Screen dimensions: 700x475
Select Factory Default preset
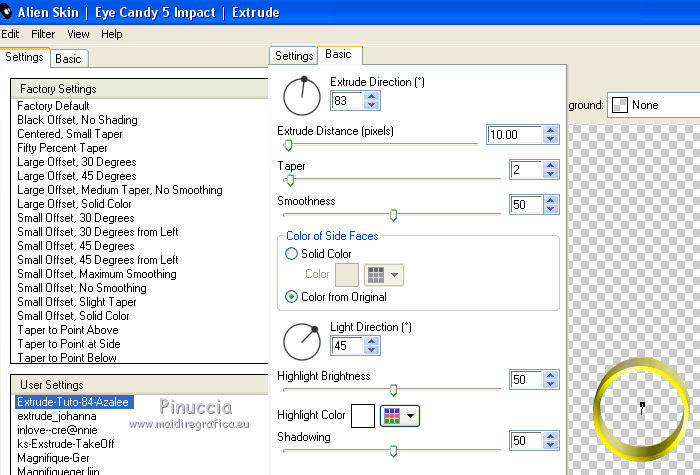point(53,106)
